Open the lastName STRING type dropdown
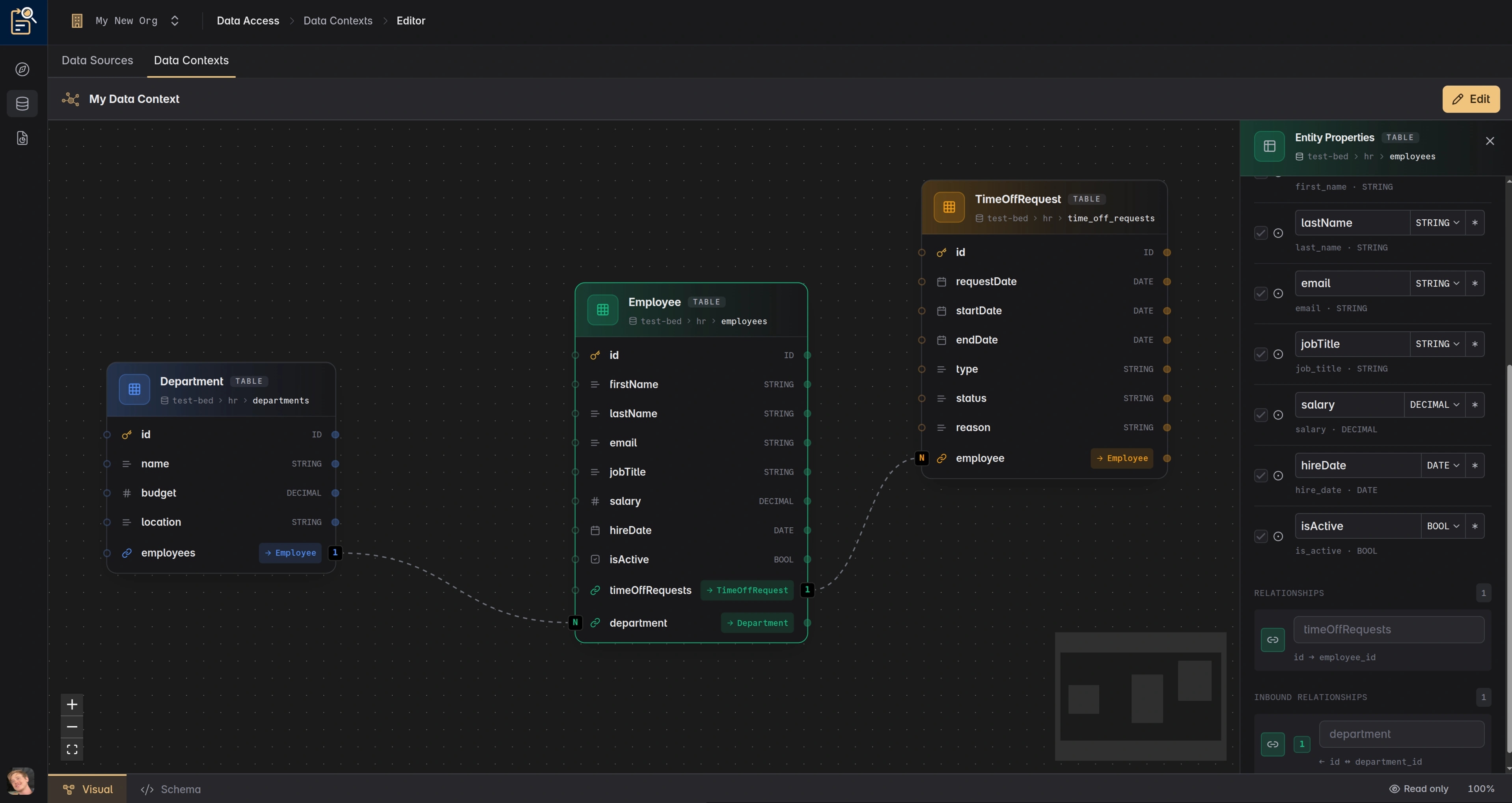This screenshot has height=803, width=1512. click(1437, 223)
